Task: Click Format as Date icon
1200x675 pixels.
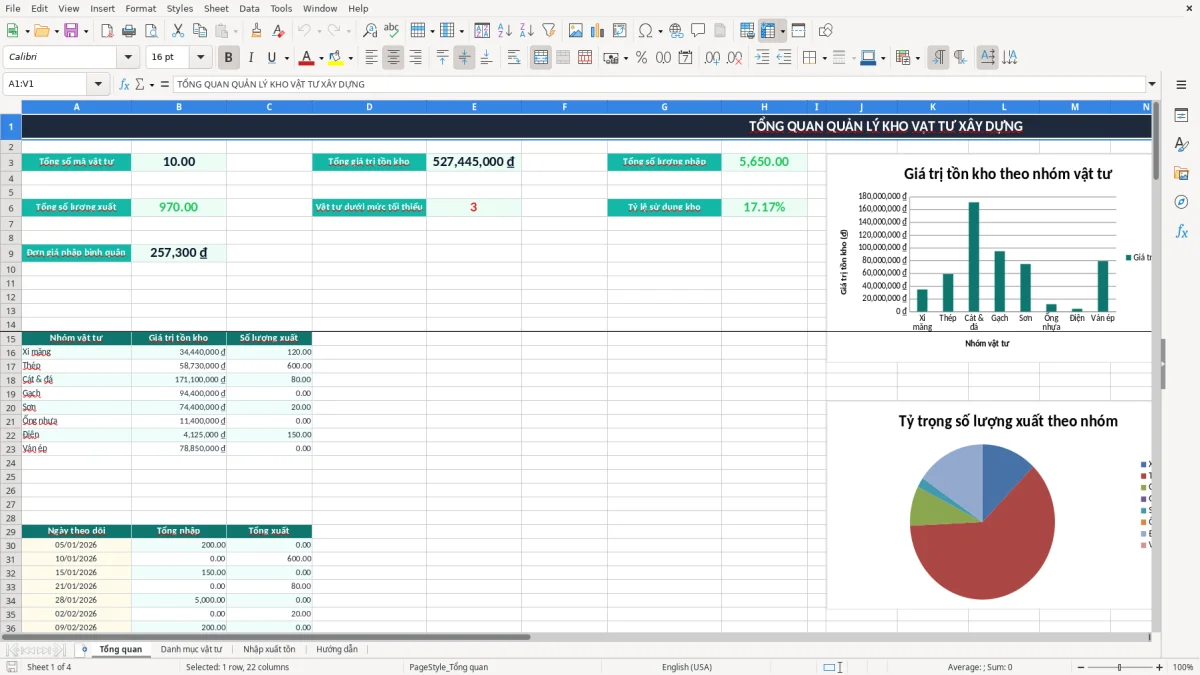Action: pos(685,58)
